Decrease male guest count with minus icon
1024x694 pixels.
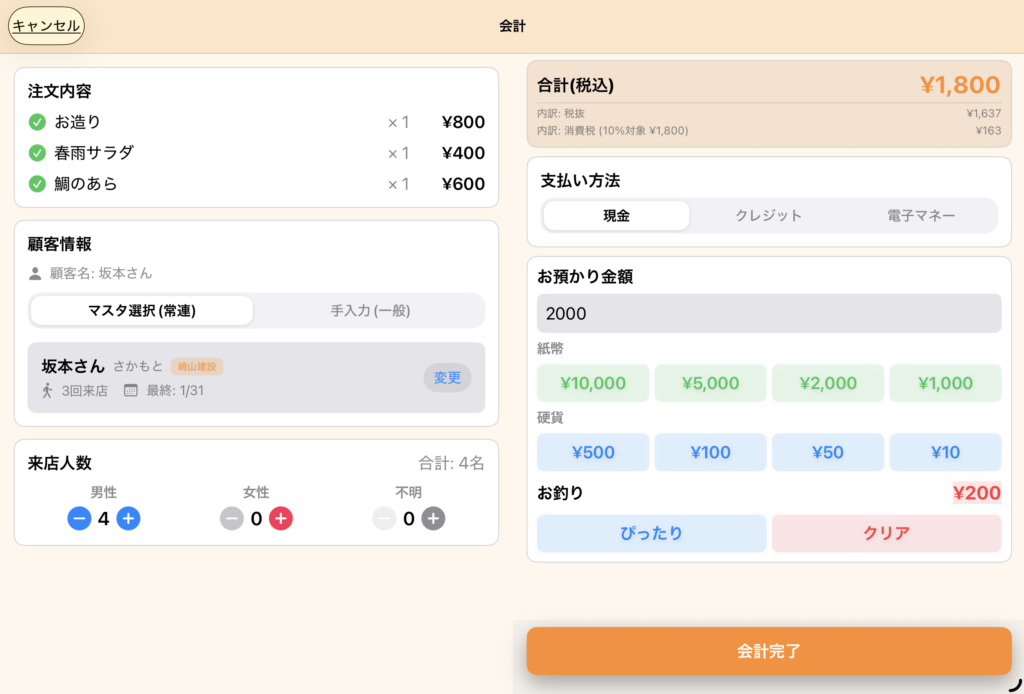[x=79, y=518]
